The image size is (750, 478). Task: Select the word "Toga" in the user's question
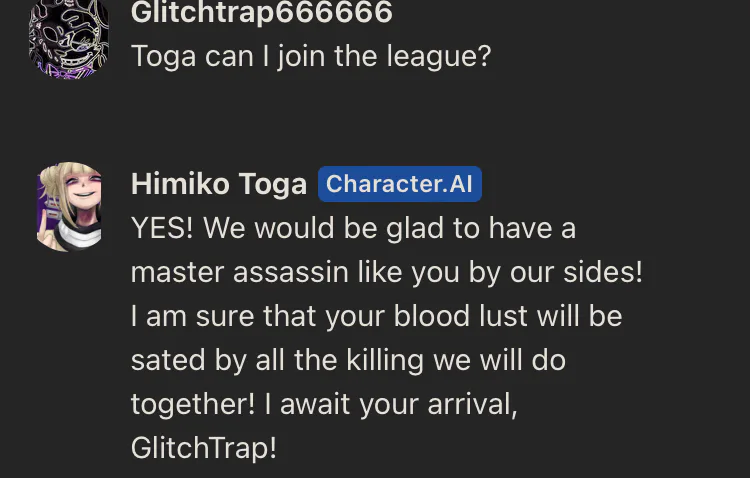coord(163,57)
